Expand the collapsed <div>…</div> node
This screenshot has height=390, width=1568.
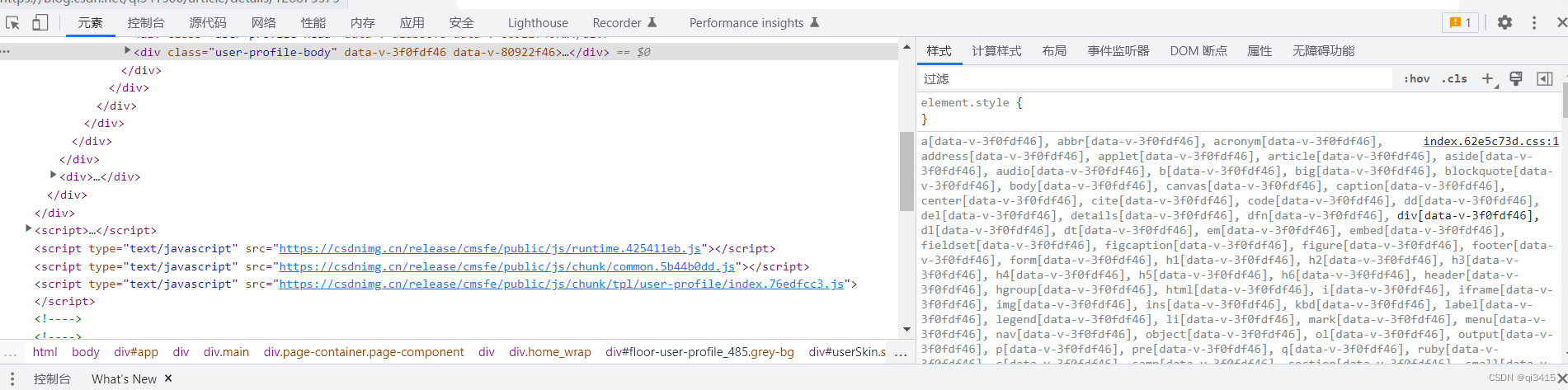[54, 176]
